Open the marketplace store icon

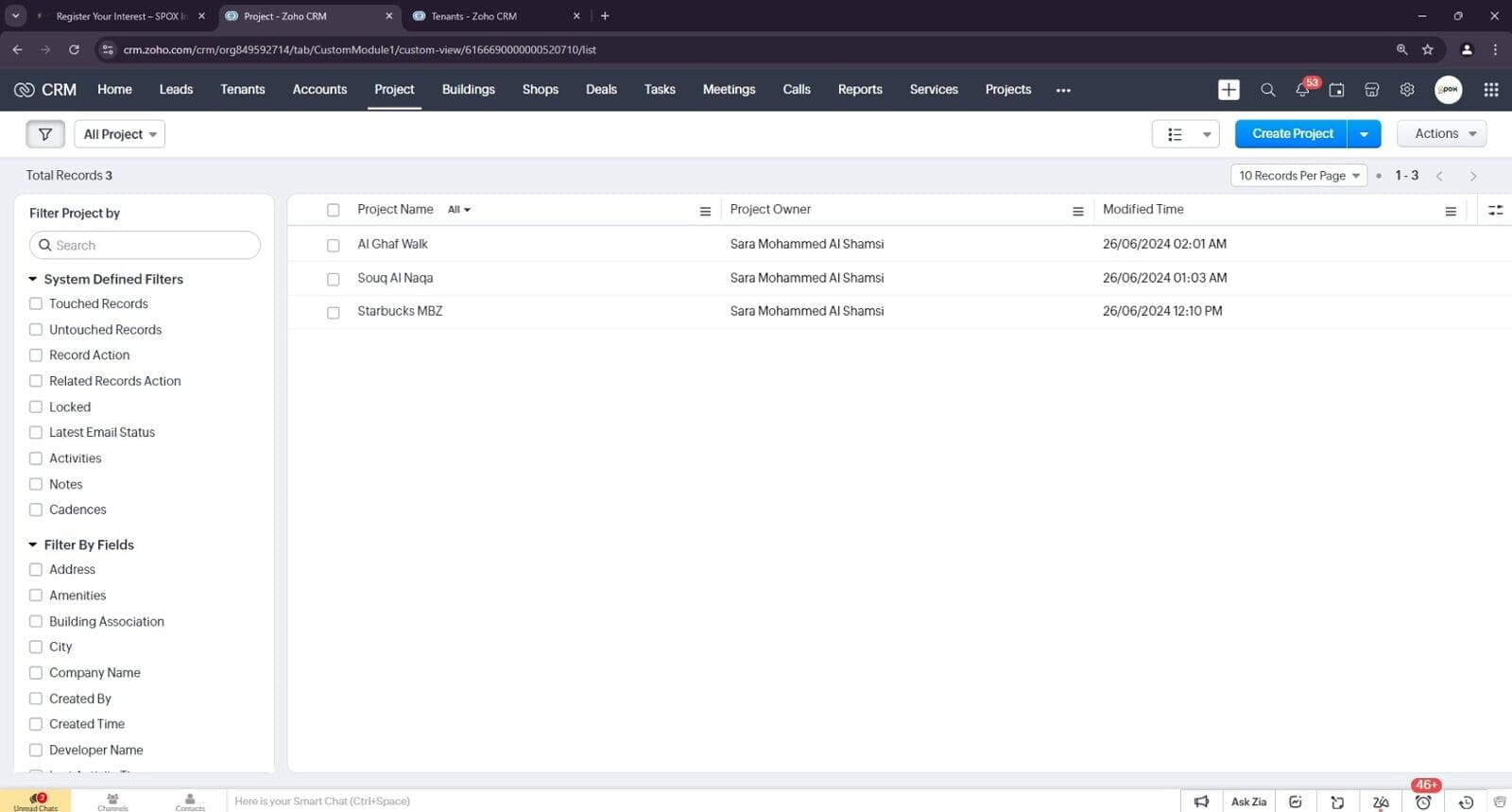tap(1372, 90)
